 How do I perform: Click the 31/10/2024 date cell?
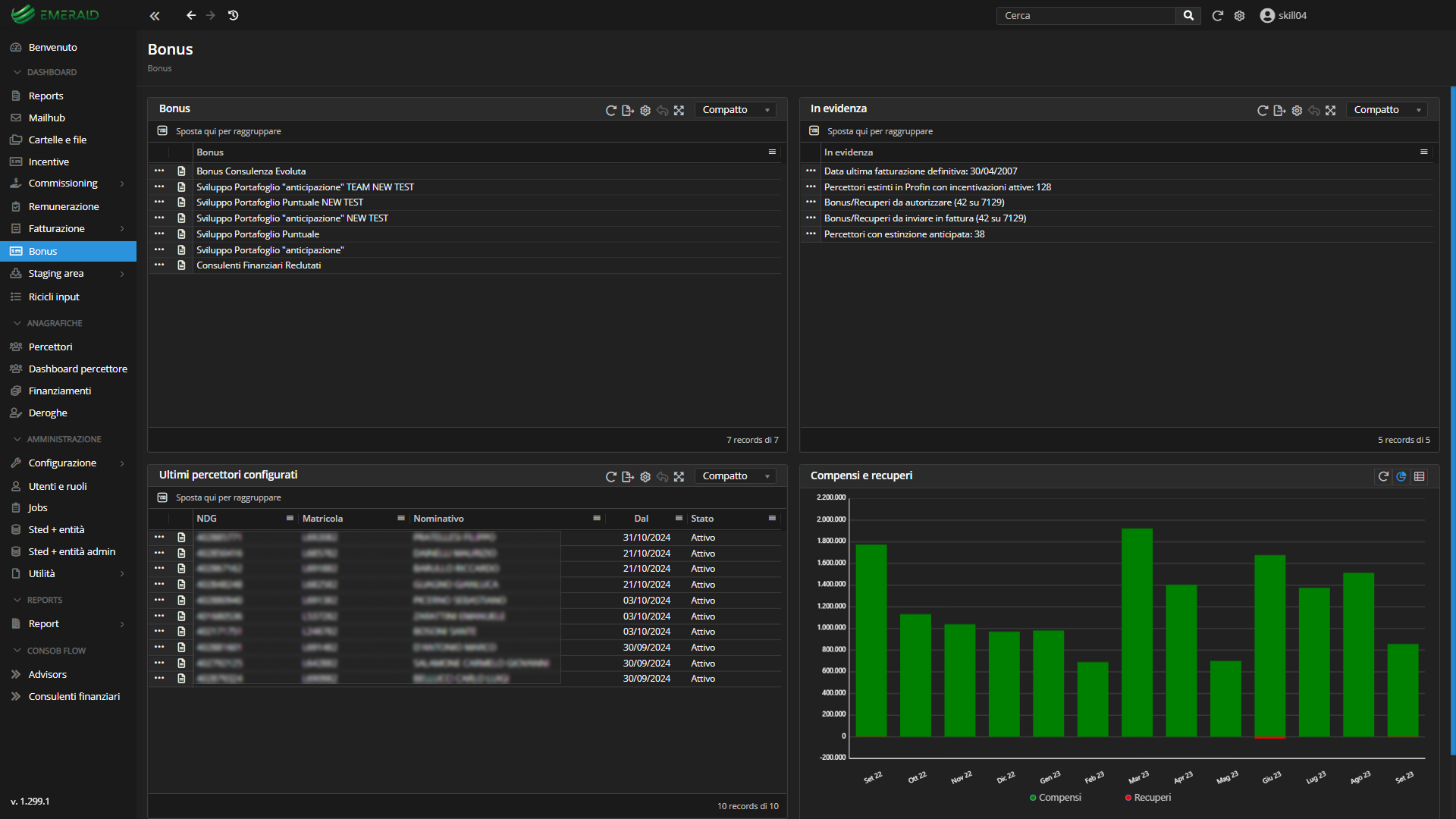pos(647,538)
